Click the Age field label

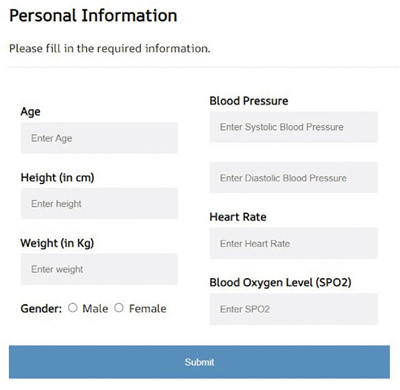pos(30,112)
